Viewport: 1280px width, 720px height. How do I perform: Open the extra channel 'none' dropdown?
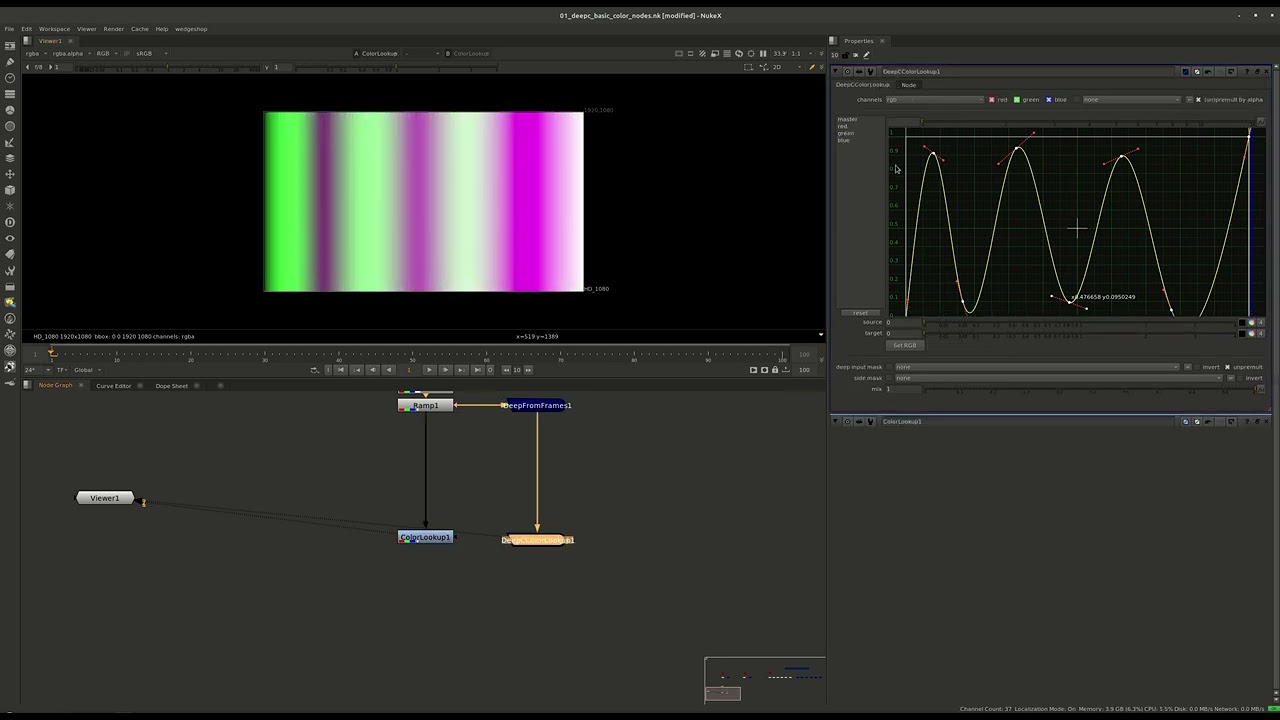click(1132, 100)
